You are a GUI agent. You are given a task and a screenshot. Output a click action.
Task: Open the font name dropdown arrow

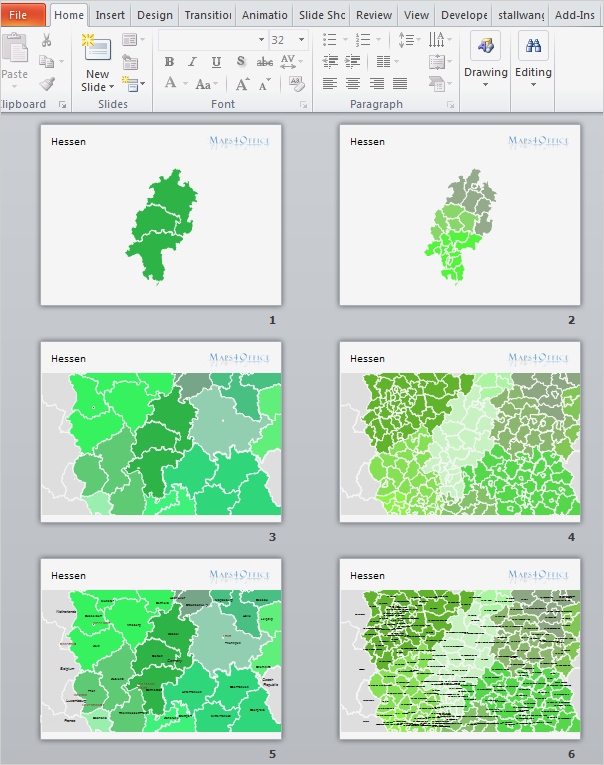(x=262, y=40)
